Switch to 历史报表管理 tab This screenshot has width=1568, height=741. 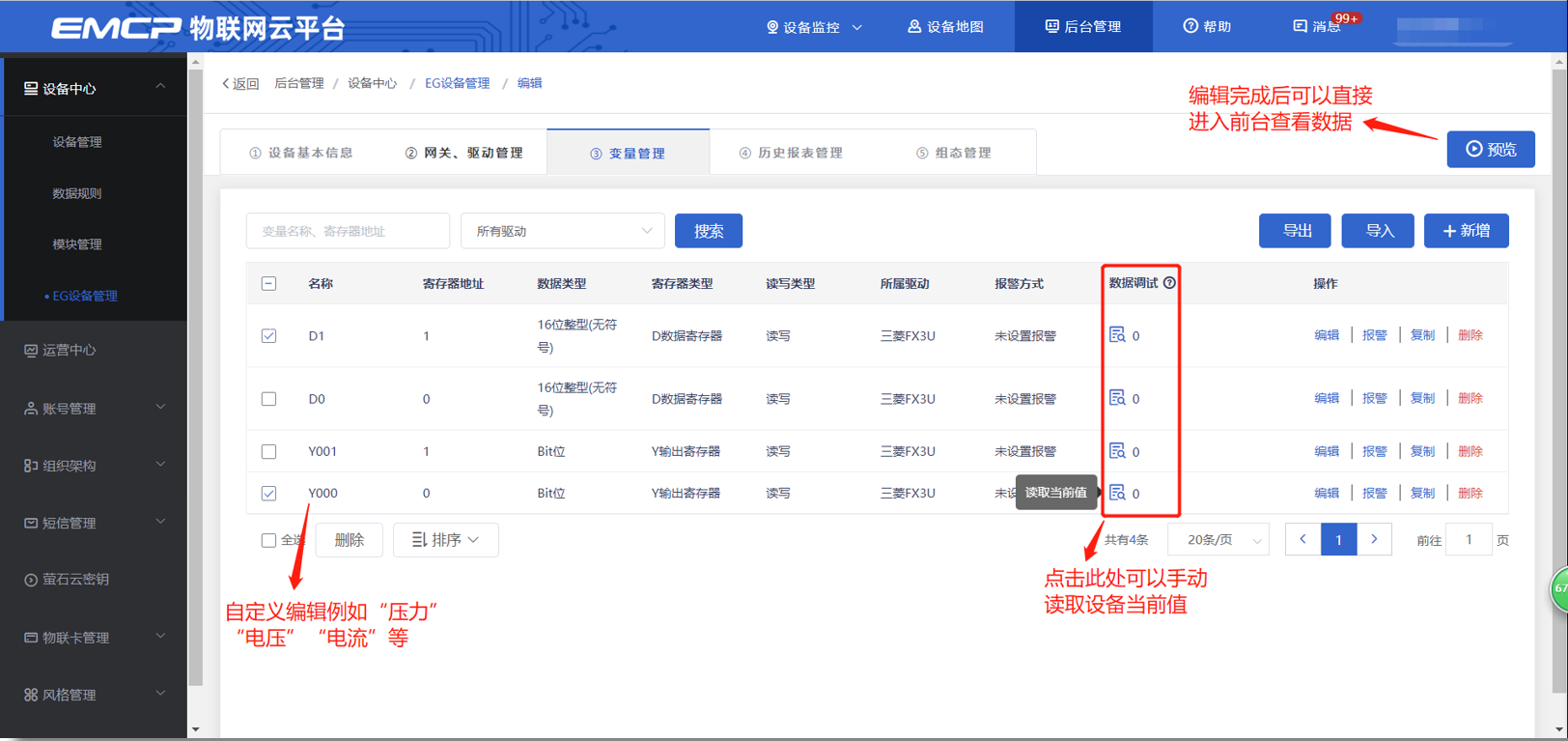point(791,153)
